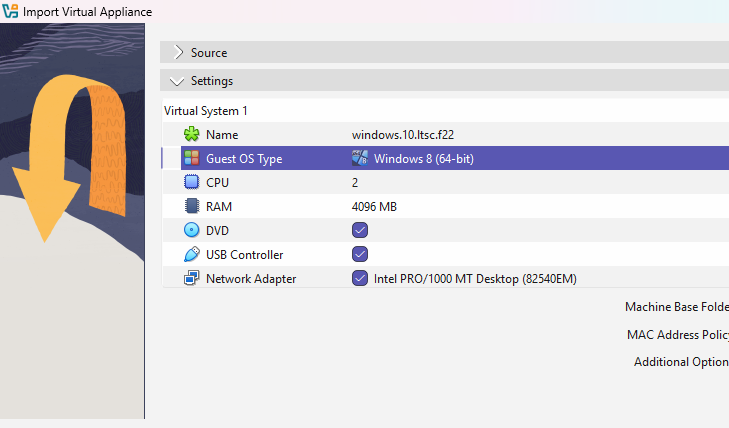Click the CPU chip icon
This screenshot has width=729, height=428.
coord(192,183)
